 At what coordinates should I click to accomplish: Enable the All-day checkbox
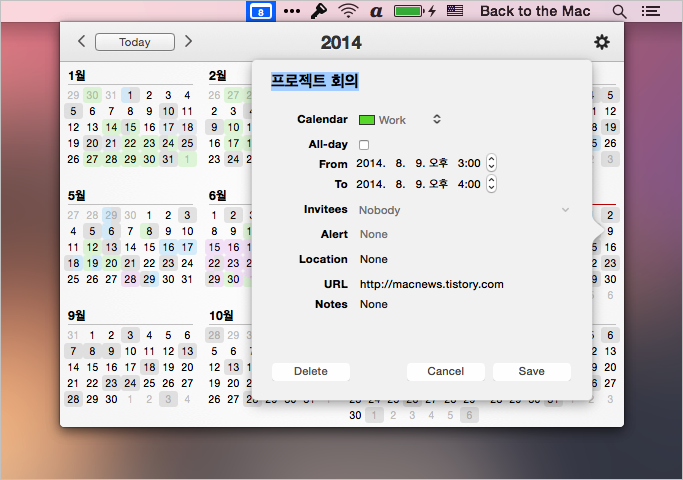click(x=364, y=145)
